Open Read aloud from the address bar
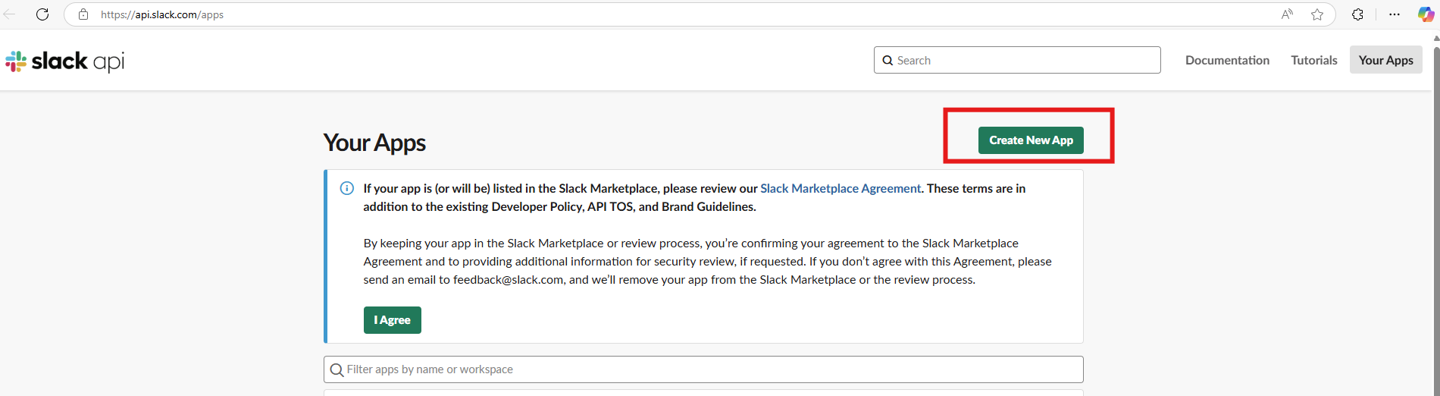The image size is (1440, 396). point(1287,15)
